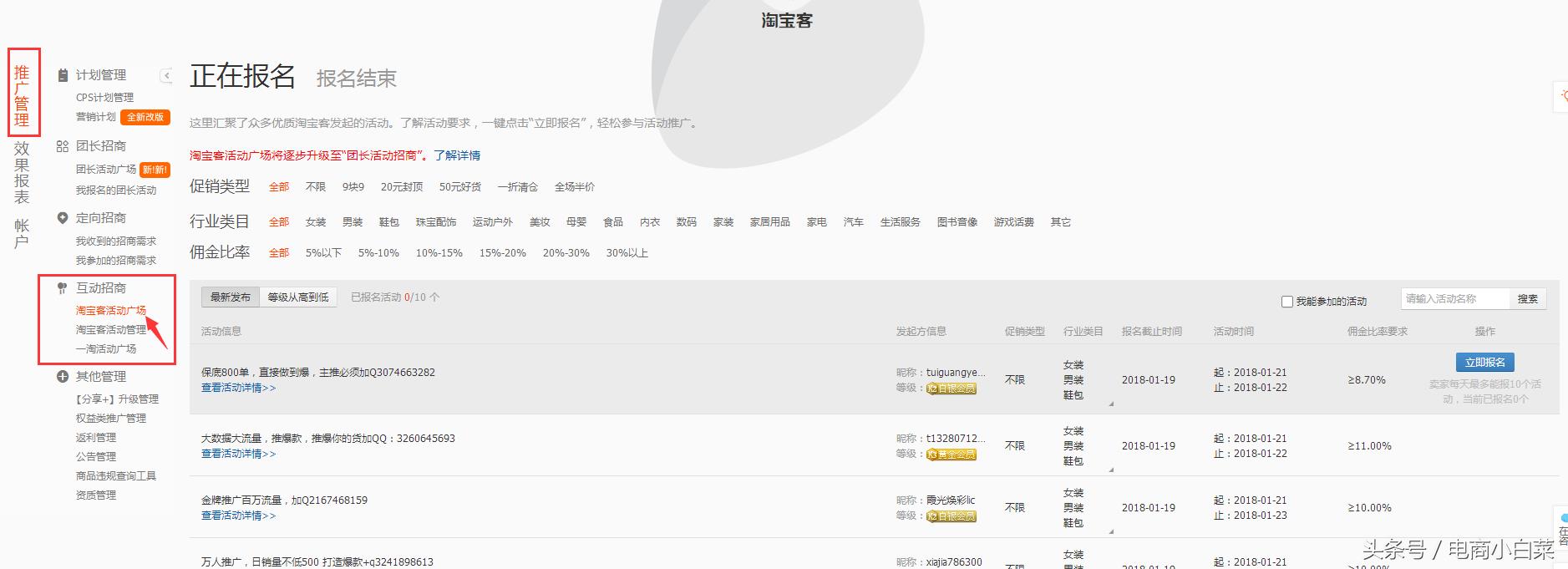View details of the 大数据大流量 activity
The height and width of the screenshot is (569, 1568).
[238, 454]
